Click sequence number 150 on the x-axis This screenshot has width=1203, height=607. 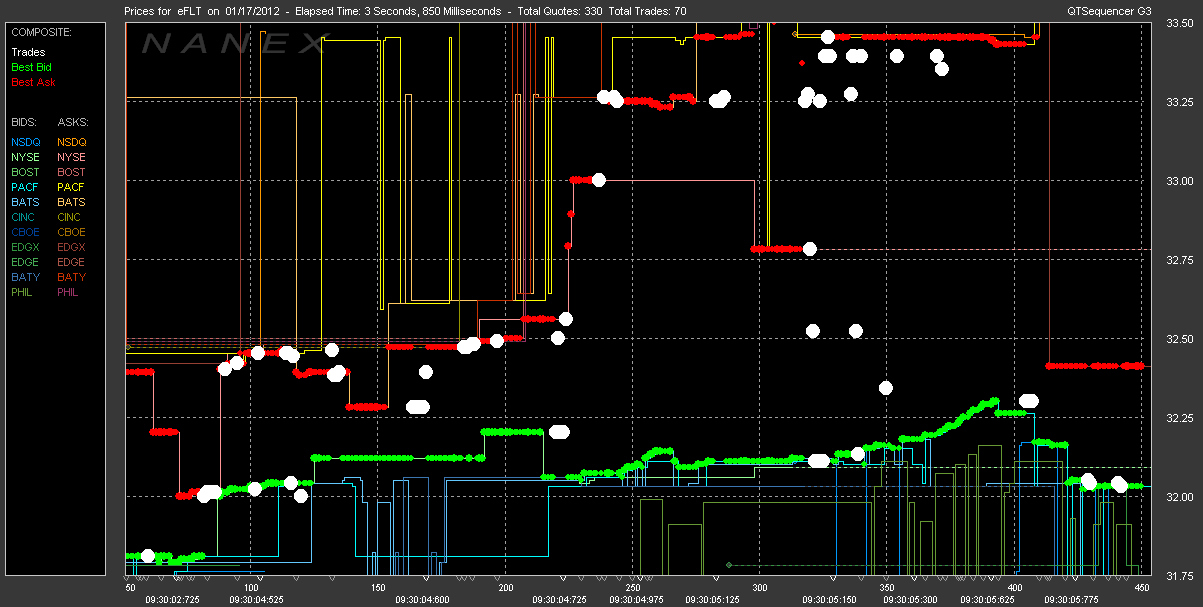point(379,588)
